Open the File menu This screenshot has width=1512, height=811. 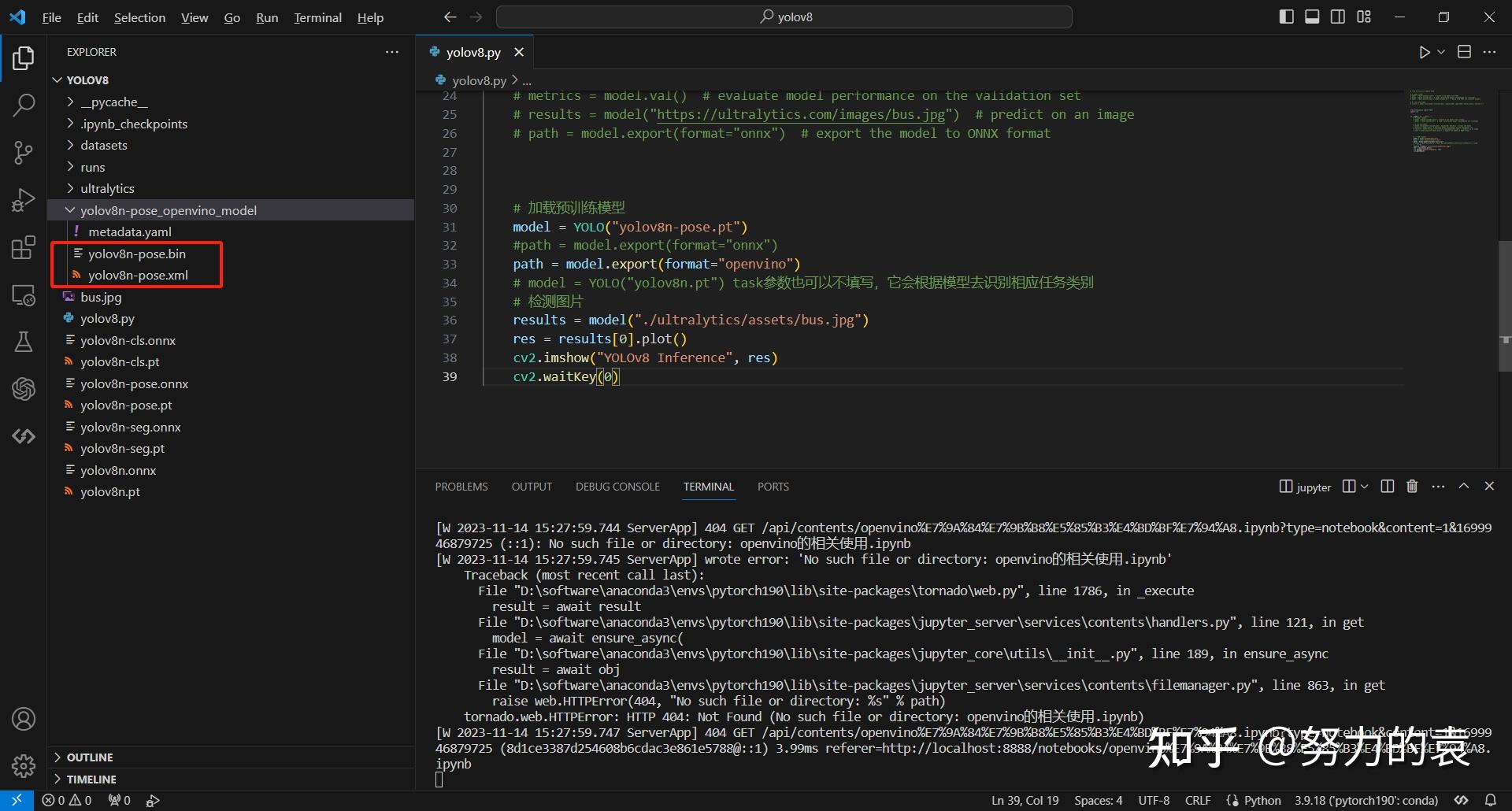click(x=52, y=17)
